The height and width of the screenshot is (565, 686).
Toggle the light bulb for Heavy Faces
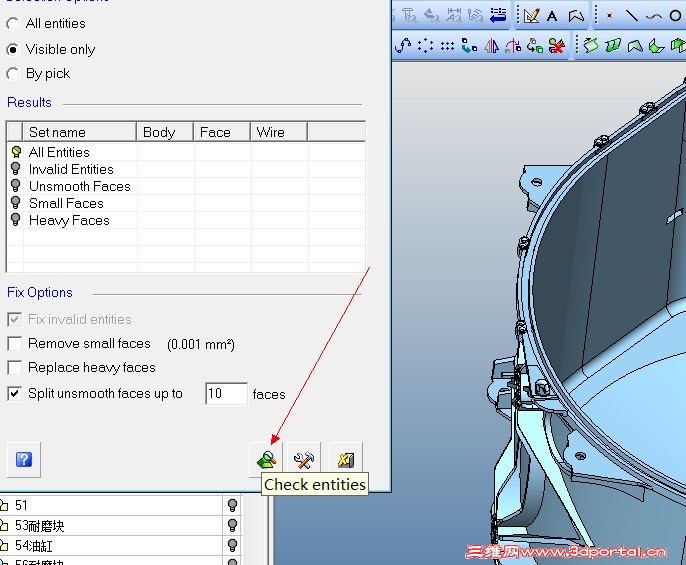(x=16, y=220)
